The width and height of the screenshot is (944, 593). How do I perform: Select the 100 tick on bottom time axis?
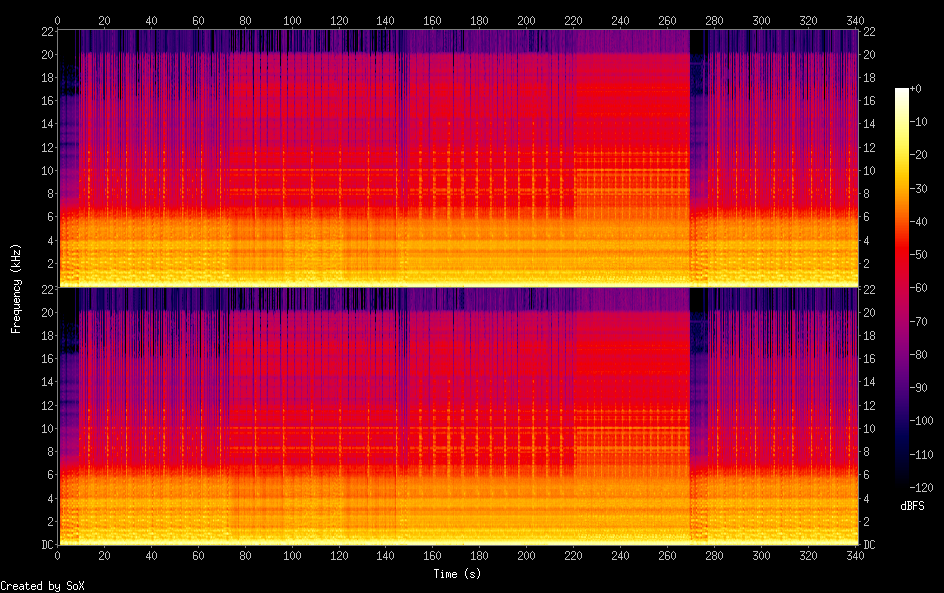click(x=292, y=555)
